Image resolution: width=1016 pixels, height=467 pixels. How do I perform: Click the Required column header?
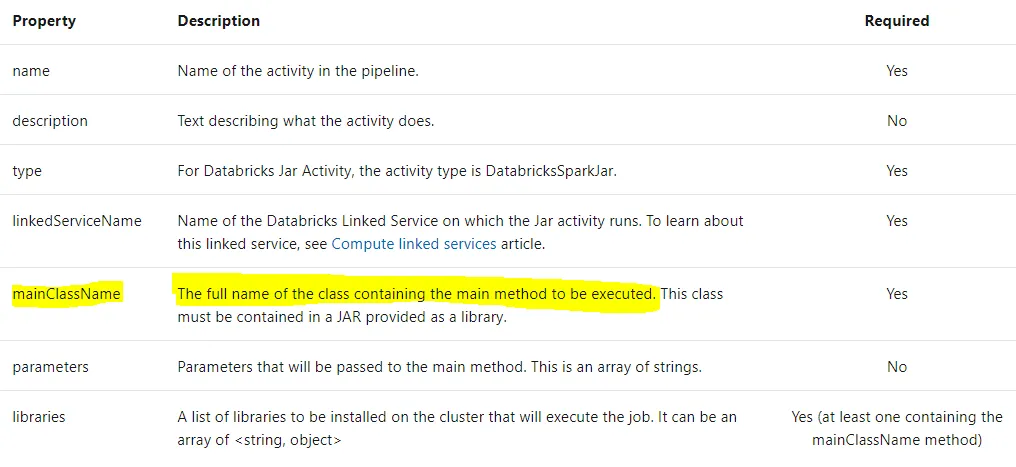point(897,21)
